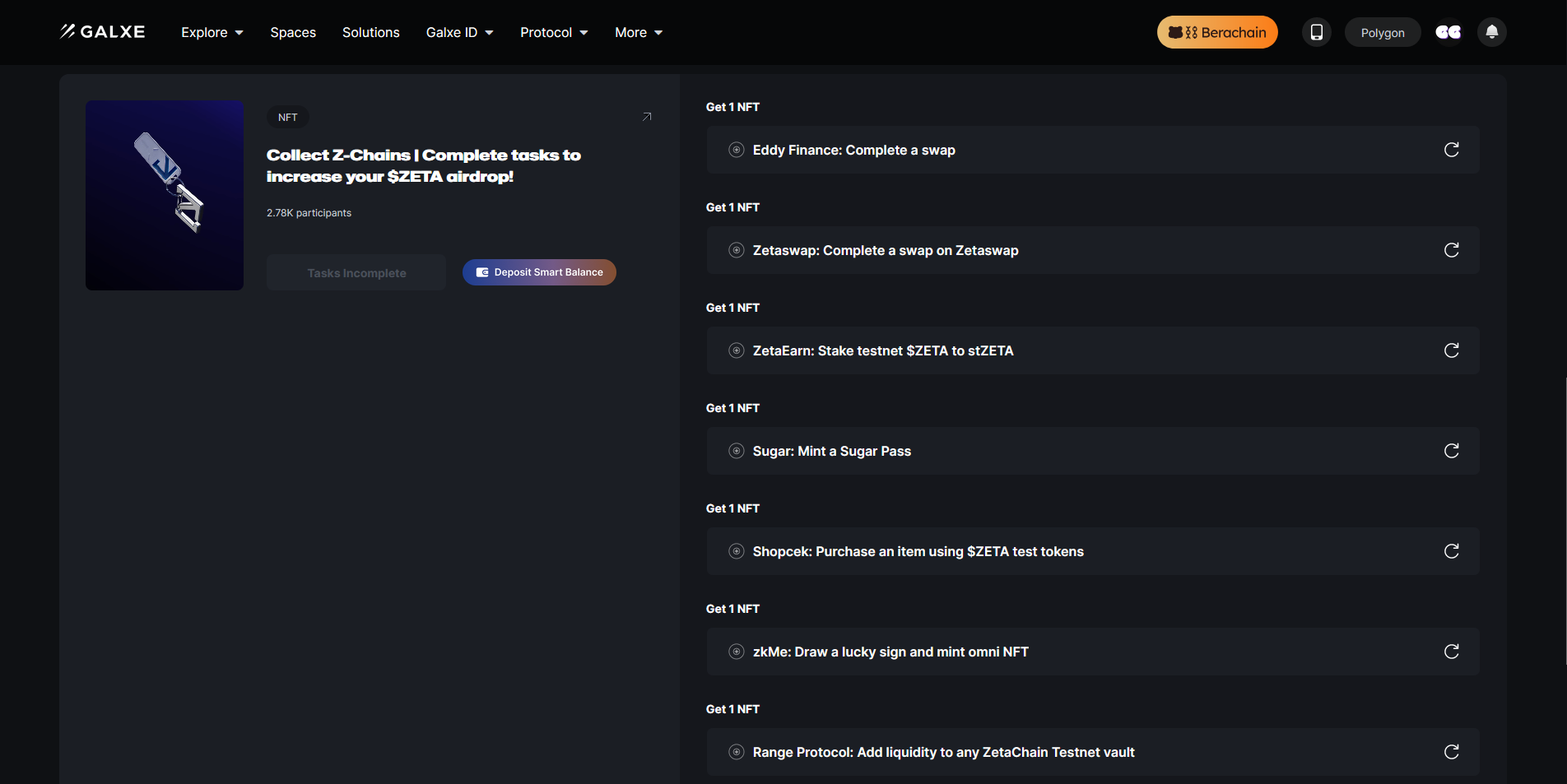Open the mobile app phone icon
The image size is (1567, 784).
pyautogui.click(x=1316, y=32)
